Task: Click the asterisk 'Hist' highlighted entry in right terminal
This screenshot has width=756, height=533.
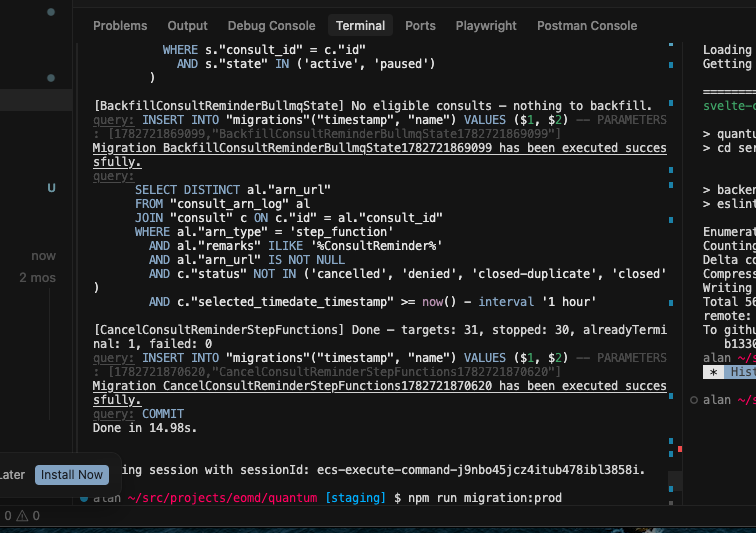Action: point(729,372)
